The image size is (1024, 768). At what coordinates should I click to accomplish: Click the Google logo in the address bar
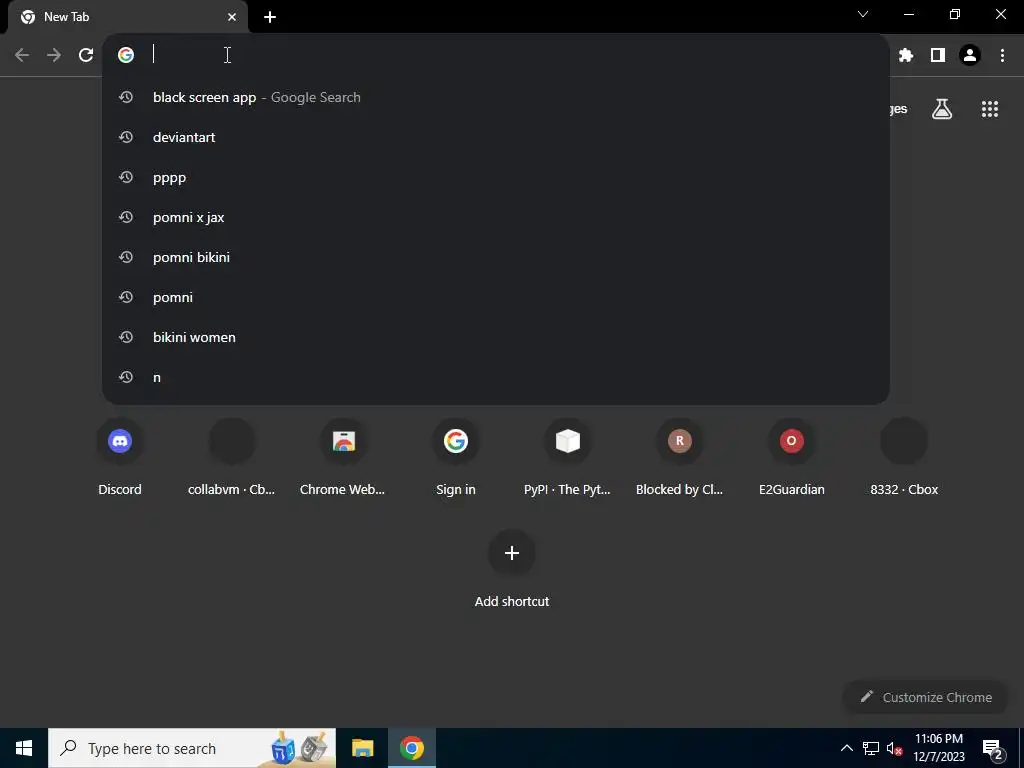click(x=126, y=55)
